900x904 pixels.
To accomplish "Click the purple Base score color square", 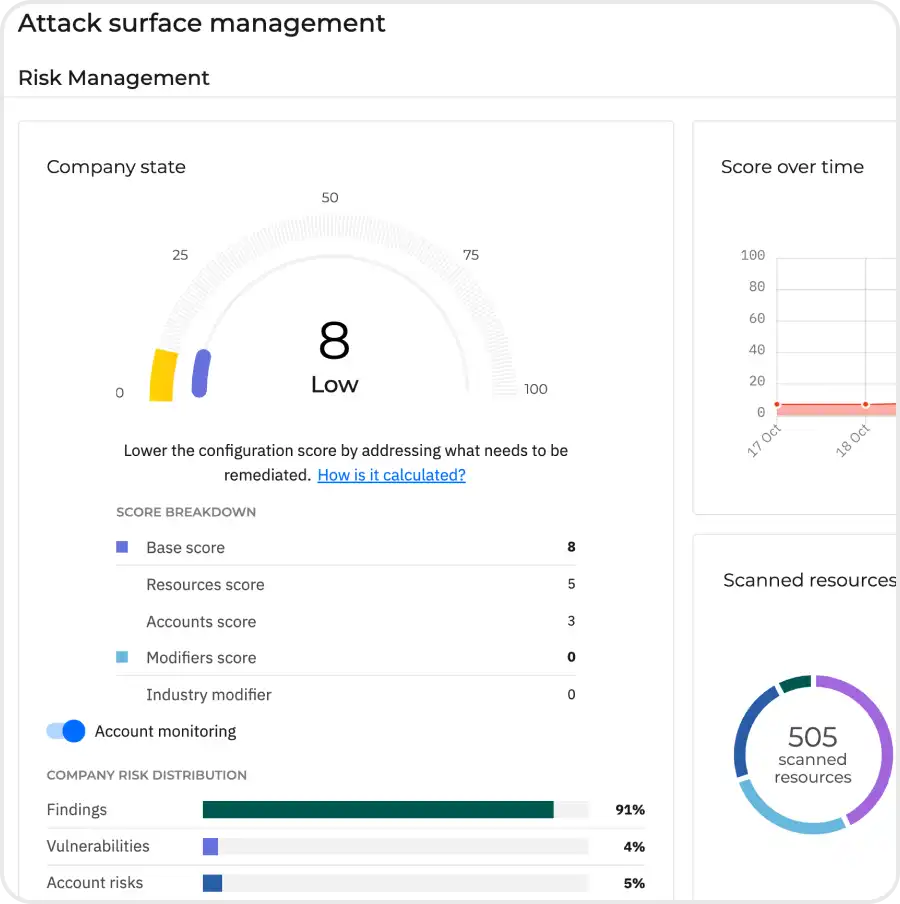I will 122,547.
